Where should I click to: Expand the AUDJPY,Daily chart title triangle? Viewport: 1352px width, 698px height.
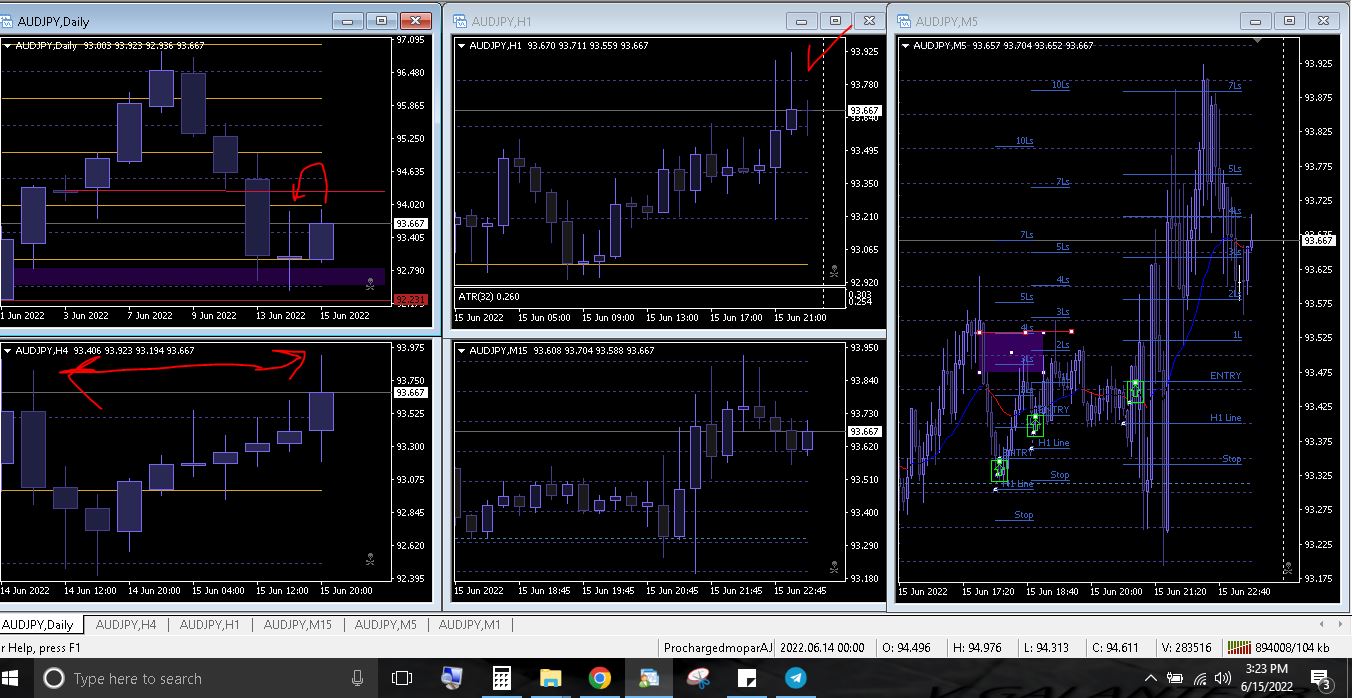click(7, 45)
